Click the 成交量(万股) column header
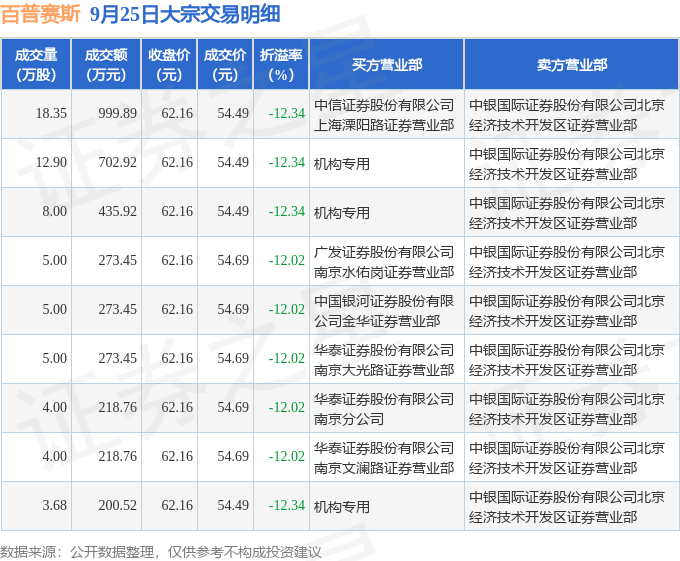This screenshot has width=680, height=561. pos(36,65)
